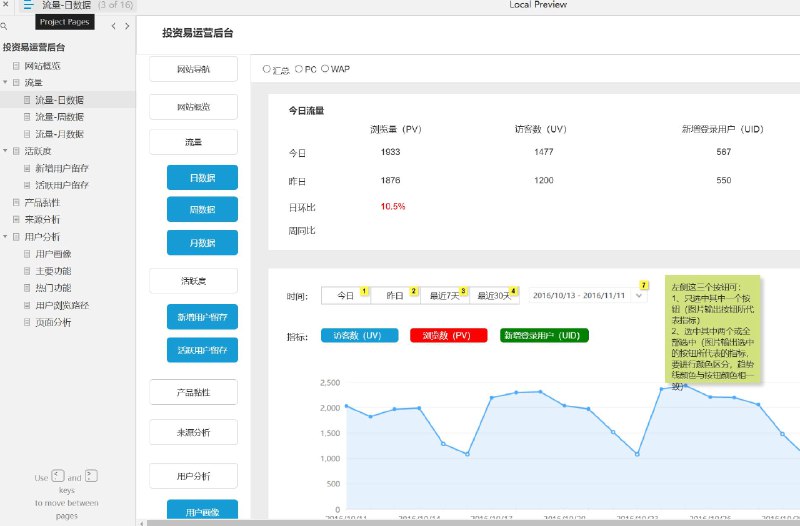Open 用户画像 page in tree
Viewport: 800px width, 526px height.
[x=53, y=254]
